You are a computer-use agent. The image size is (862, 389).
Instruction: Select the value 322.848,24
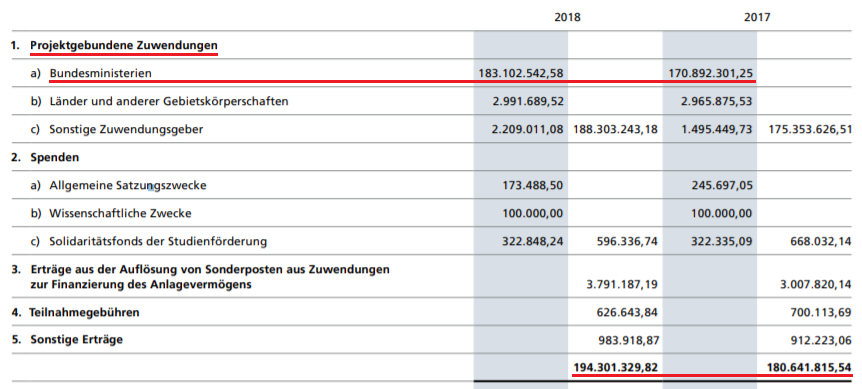[533, 241]
